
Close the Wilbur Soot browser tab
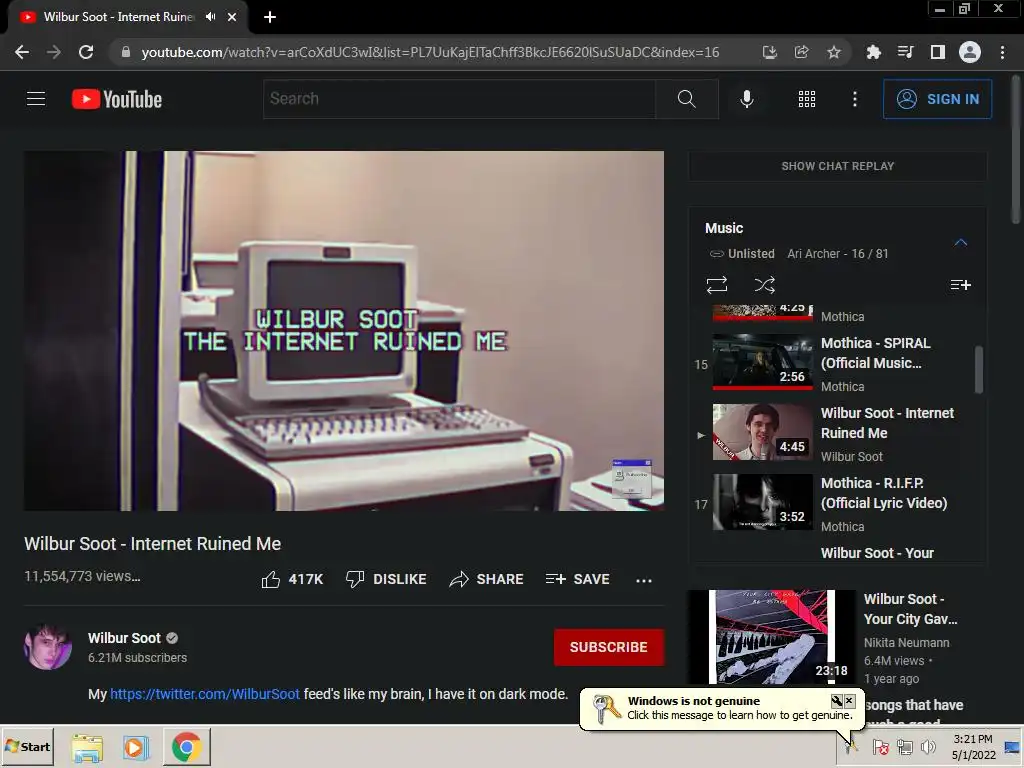(x=232, y=17)
